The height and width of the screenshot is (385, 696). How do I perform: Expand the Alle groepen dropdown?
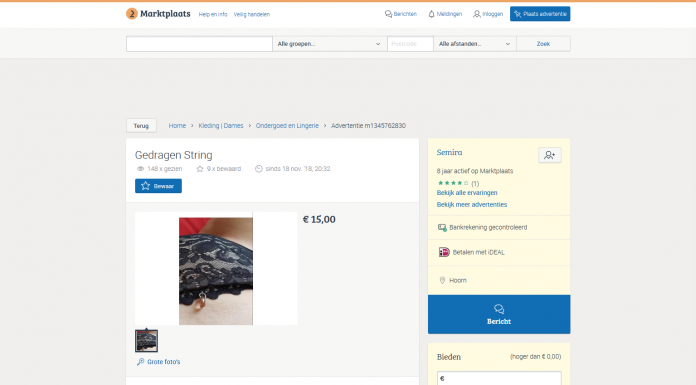(329, 44)
